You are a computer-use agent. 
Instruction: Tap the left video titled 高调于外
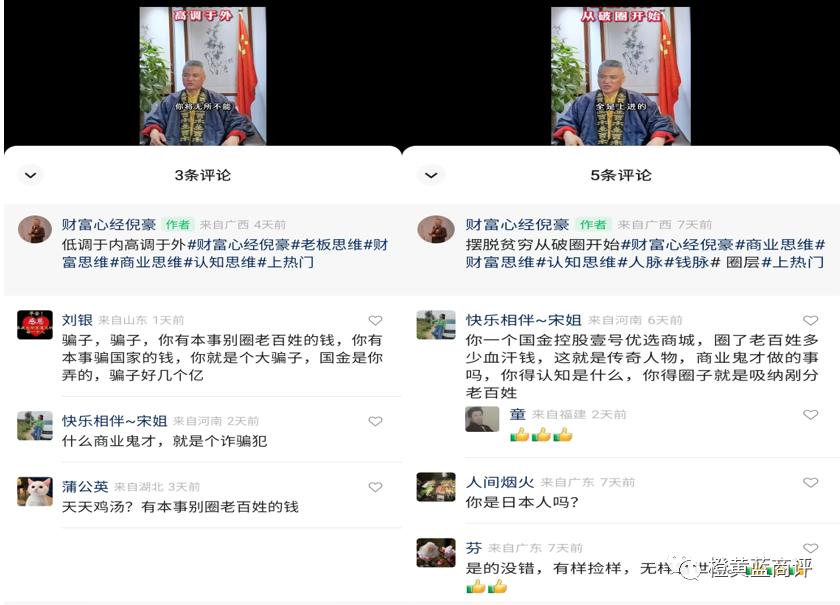pyautogui.click(x=203, y=76)
